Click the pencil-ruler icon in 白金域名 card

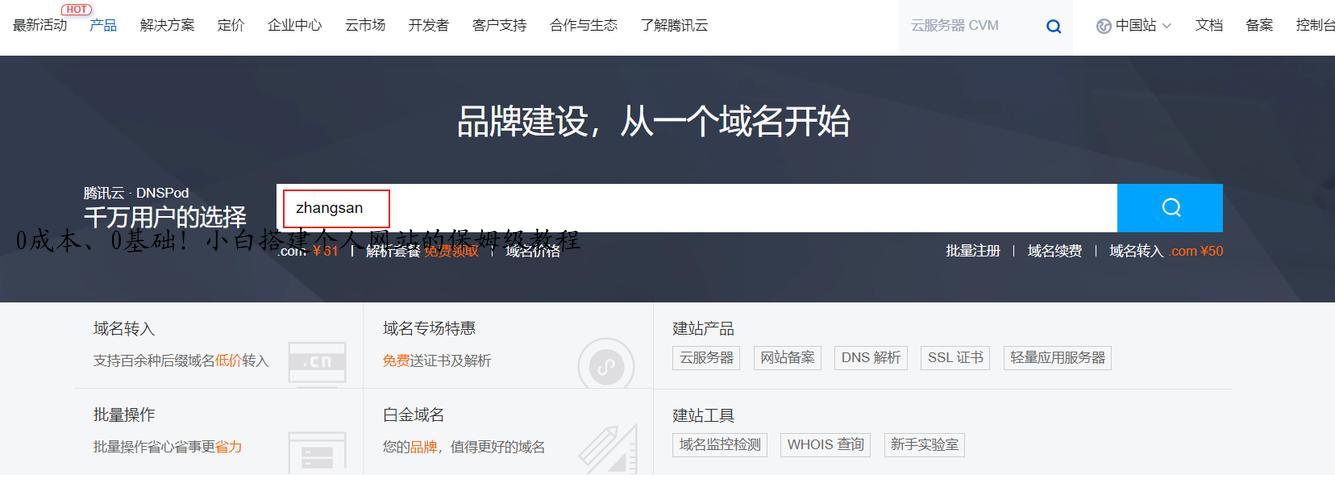click(606, 450)
